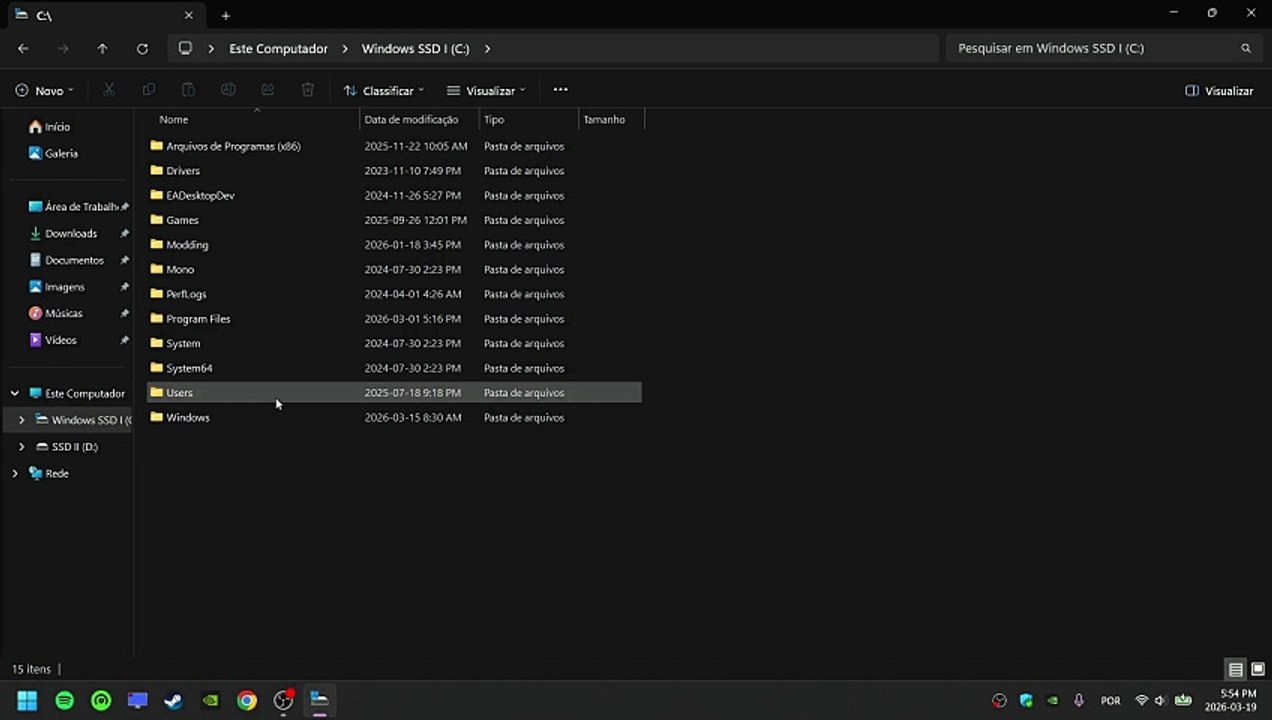Click Este Computador in the breadcrumb
Image resolution: width=1272 pixels, height=720 pixels.
[x=278, y=48]
